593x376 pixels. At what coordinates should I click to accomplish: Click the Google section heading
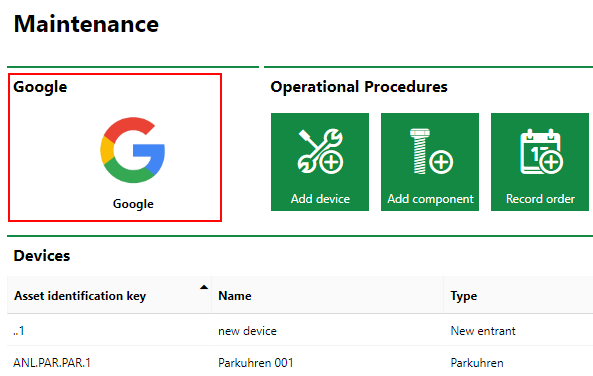click(x=40, y=87)
